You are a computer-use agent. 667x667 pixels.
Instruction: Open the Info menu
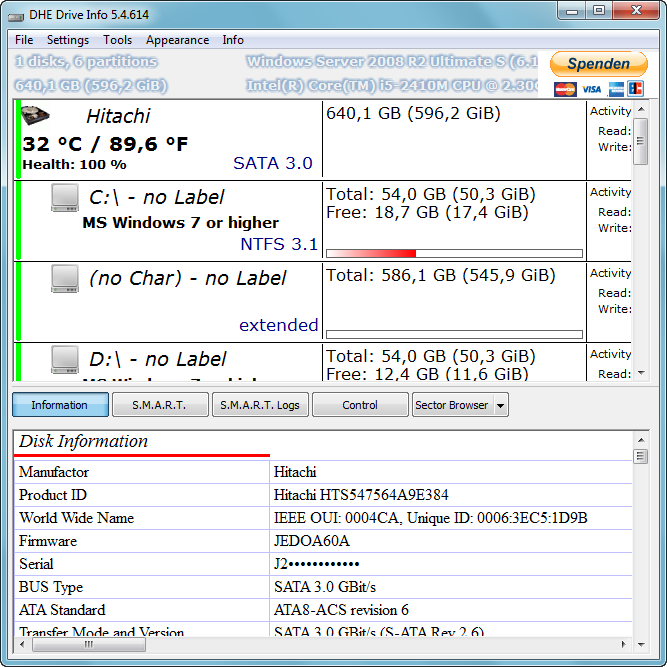233,40
